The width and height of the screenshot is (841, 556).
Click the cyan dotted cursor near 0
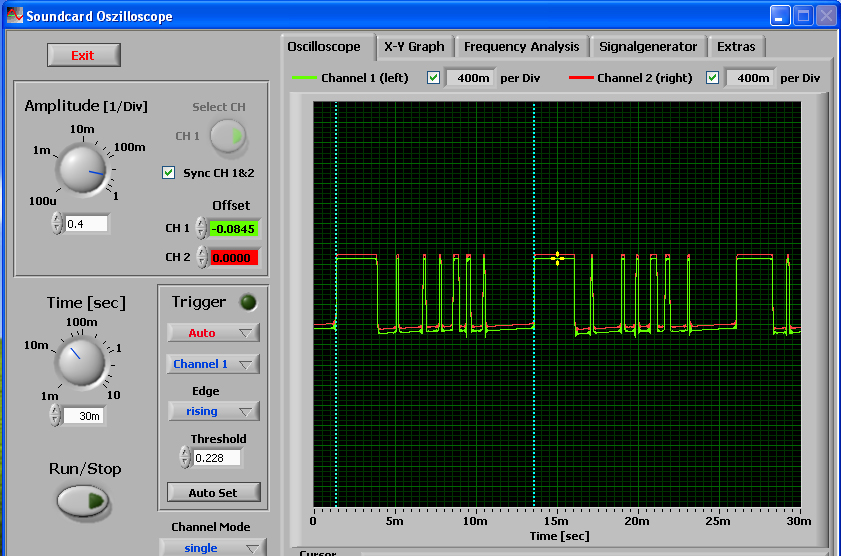[336, 304]
